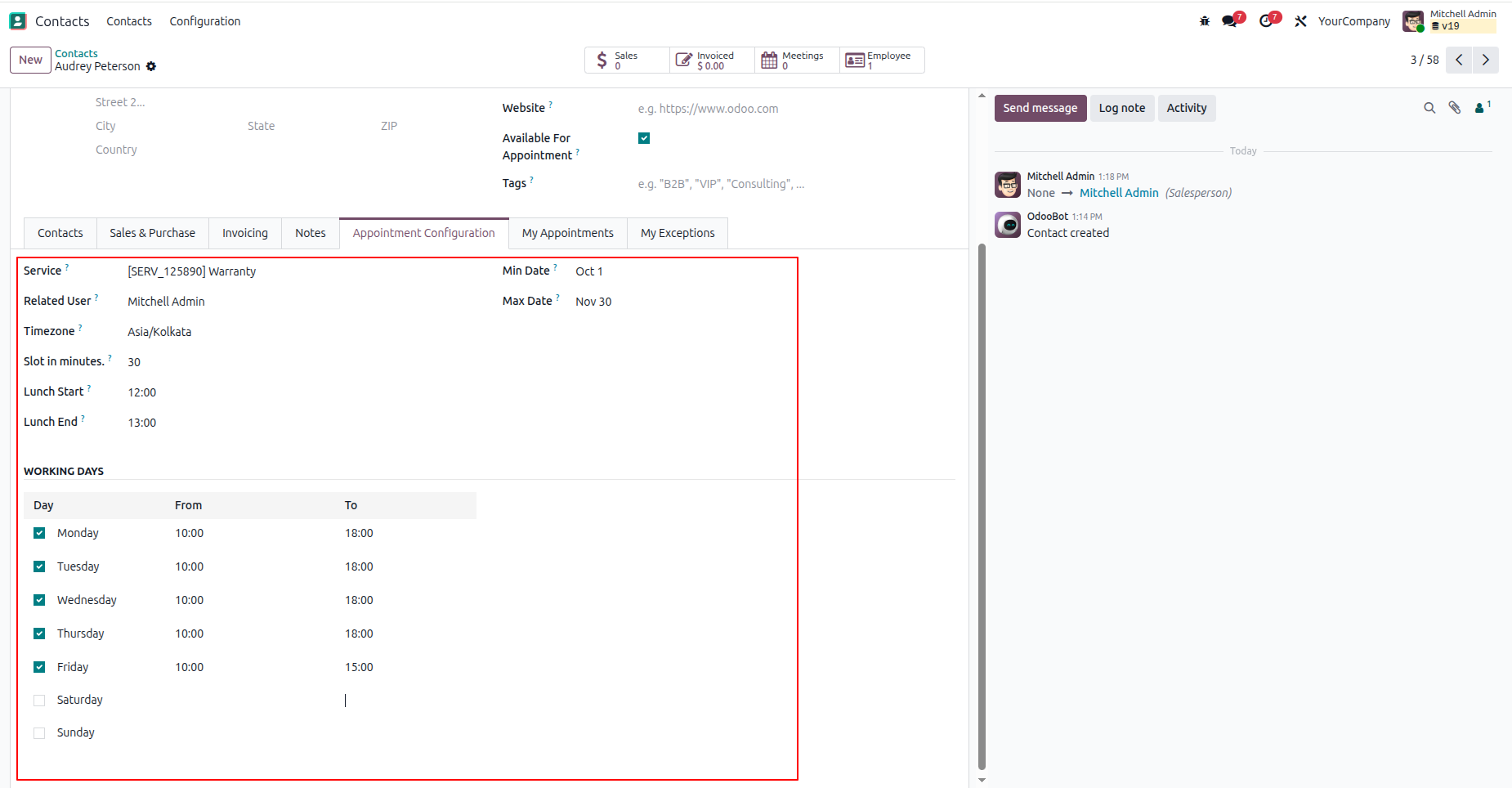Click the tools wrench icon

point(1301,21)
